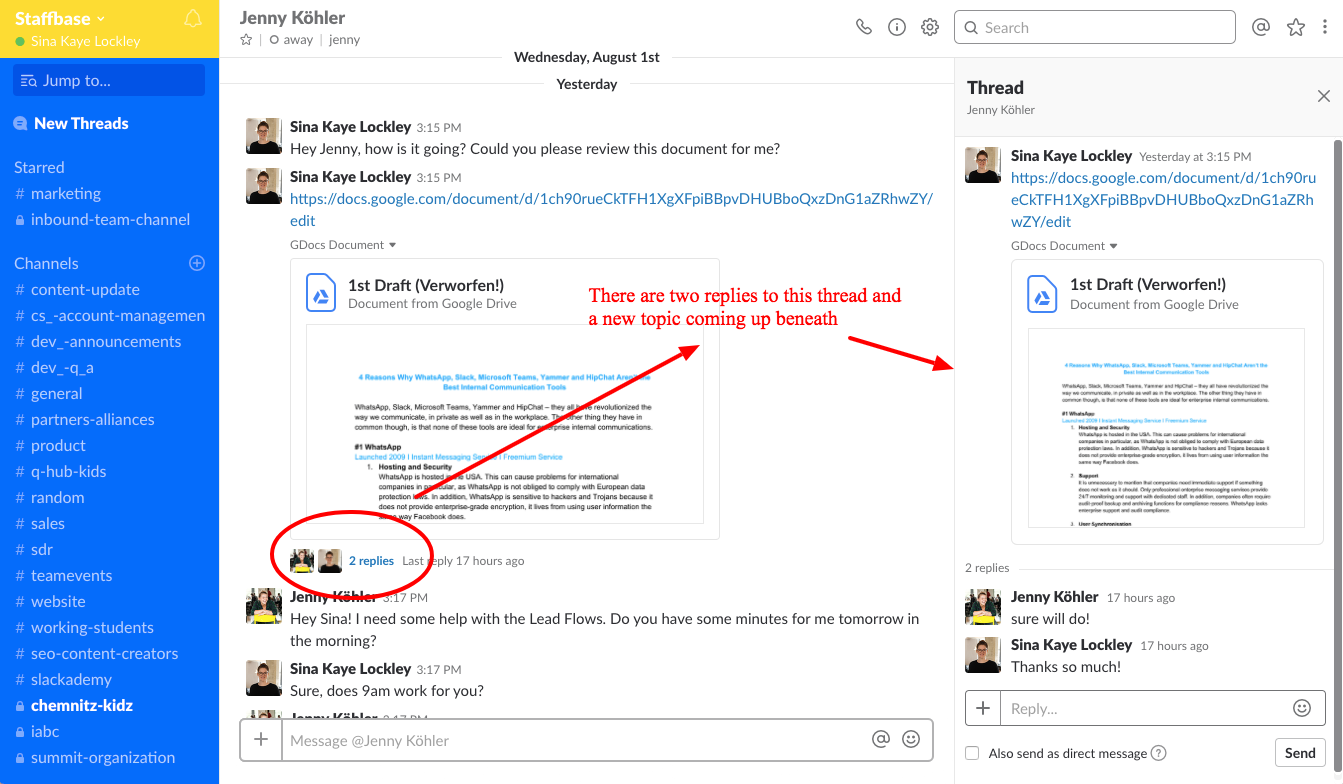1343x784 pixels.
Task: Click the Search input field
Action: tap(1097, 27)
